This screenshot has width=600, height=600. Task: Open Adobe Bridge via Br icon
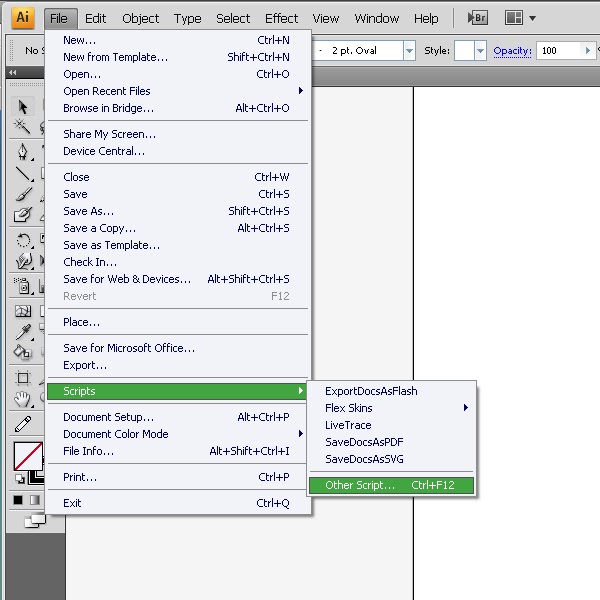pyautogui.click(x=478, y=18)
